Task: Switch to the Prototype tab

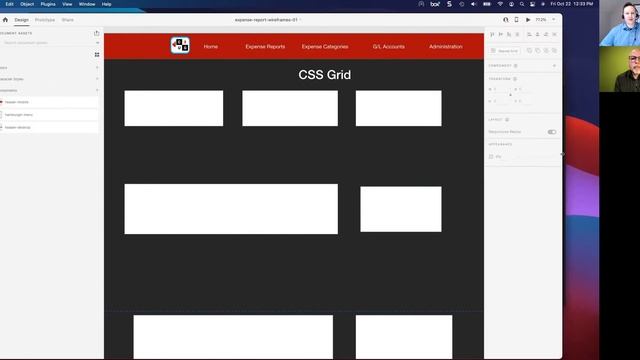Action: (45, 20)
